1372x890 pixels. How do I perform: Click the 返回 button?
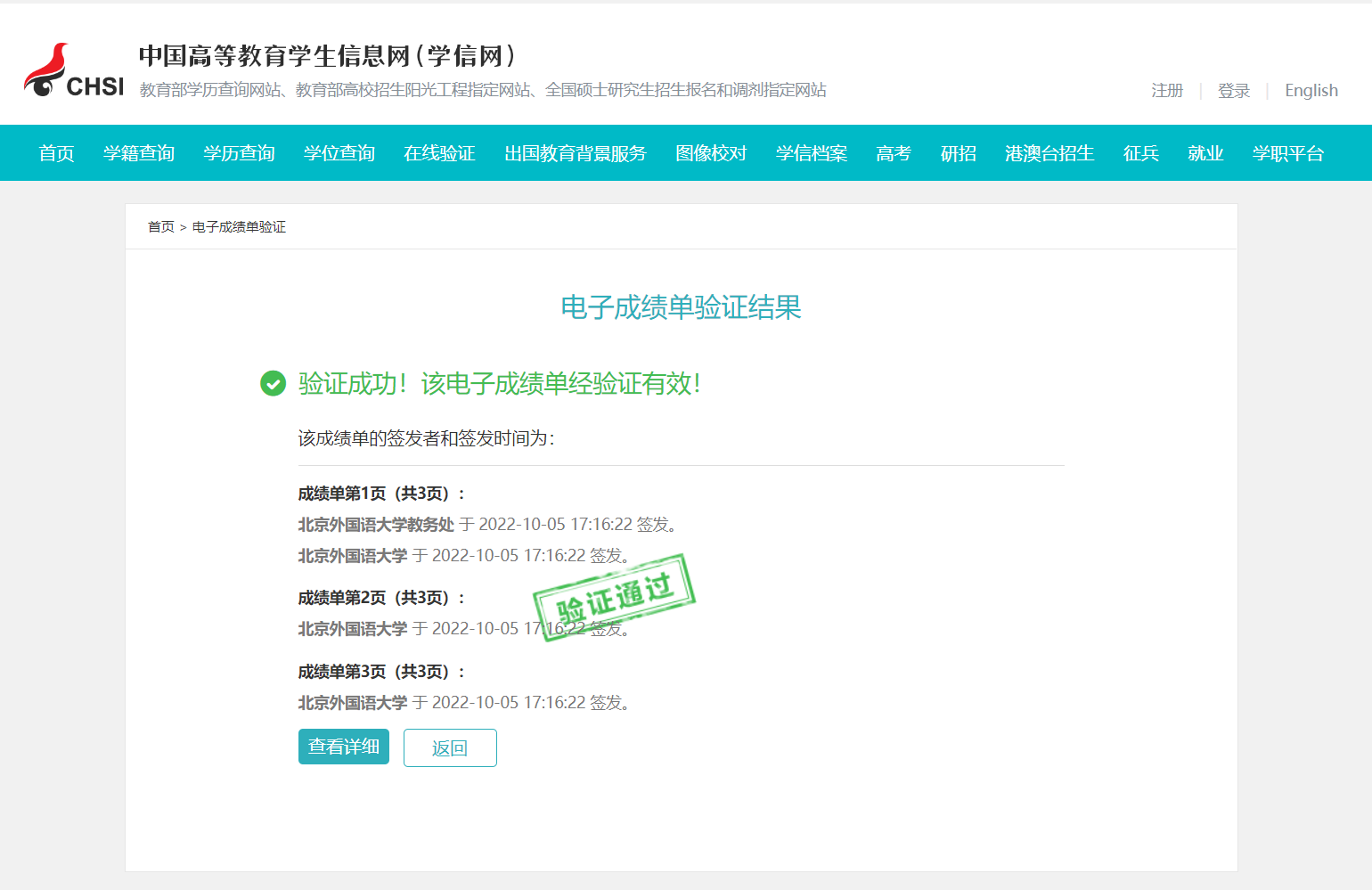pyautogui.click(x=450, y=747)
